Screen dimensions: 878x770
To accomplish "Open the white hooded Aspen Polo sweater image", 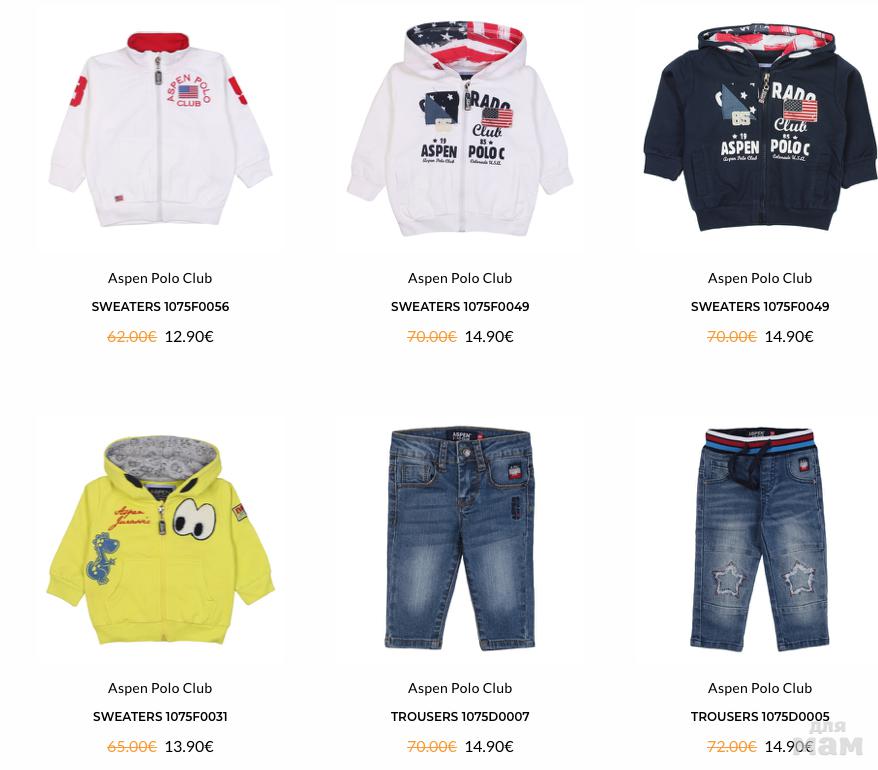I will pyautogui.click(x=460, y=129).
